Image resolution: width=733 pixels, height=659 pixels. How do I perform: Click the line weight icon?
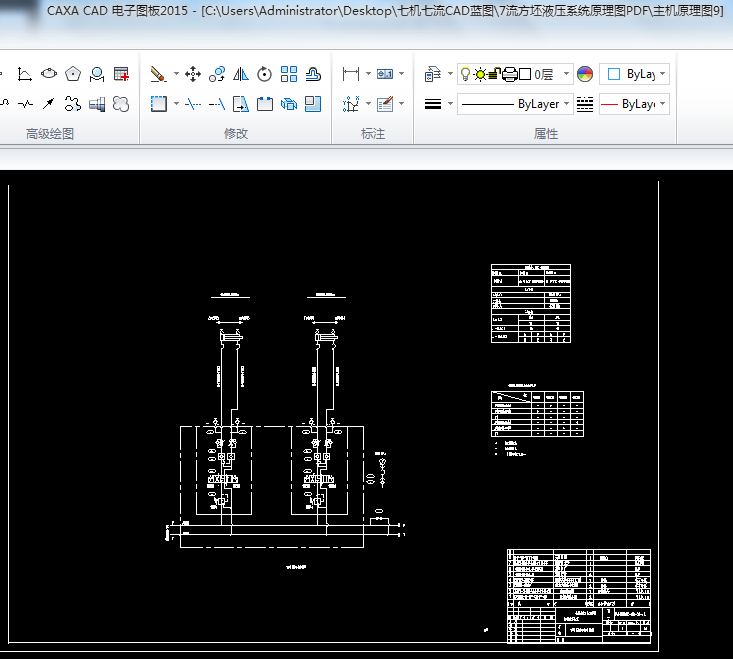[x=433, y=104]
